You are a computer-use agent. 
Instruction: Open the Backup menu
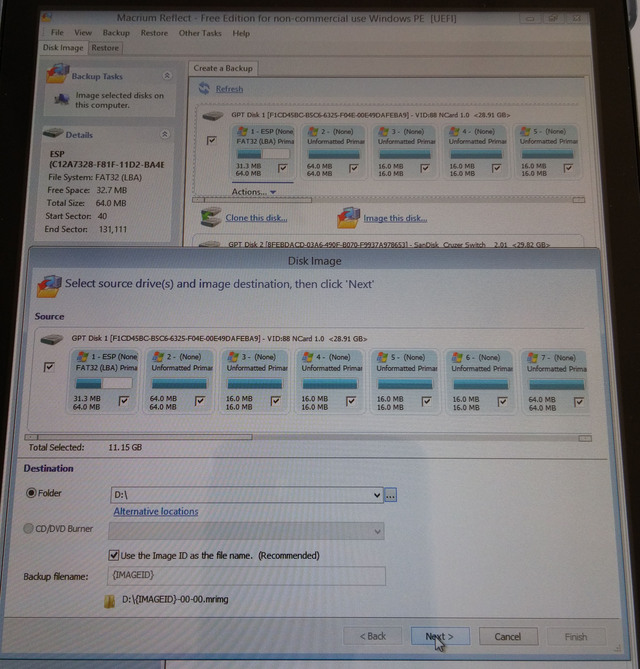click(x=116, y=33)
